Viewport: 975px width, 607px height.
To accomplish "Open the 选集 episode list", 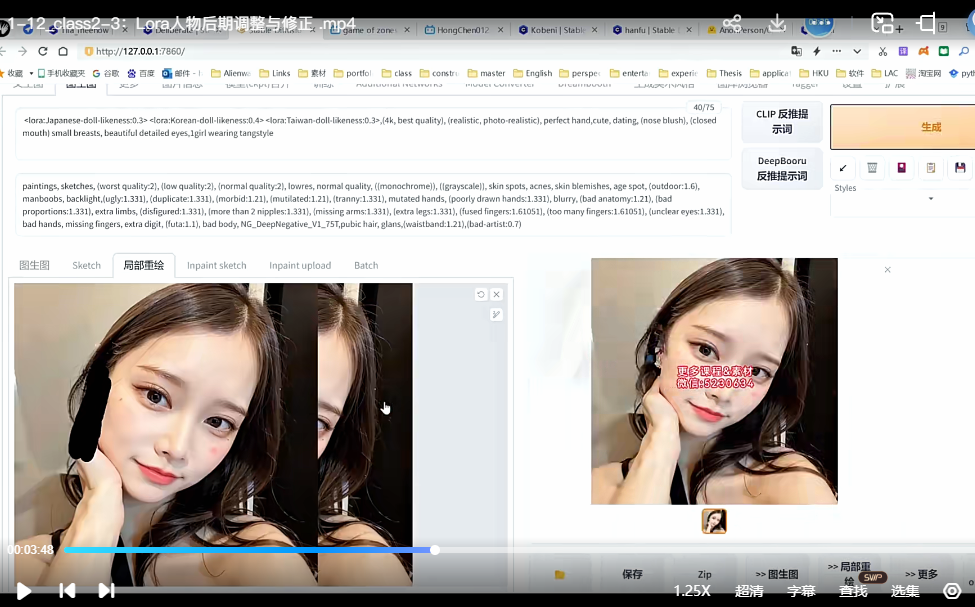I will 905,591.
